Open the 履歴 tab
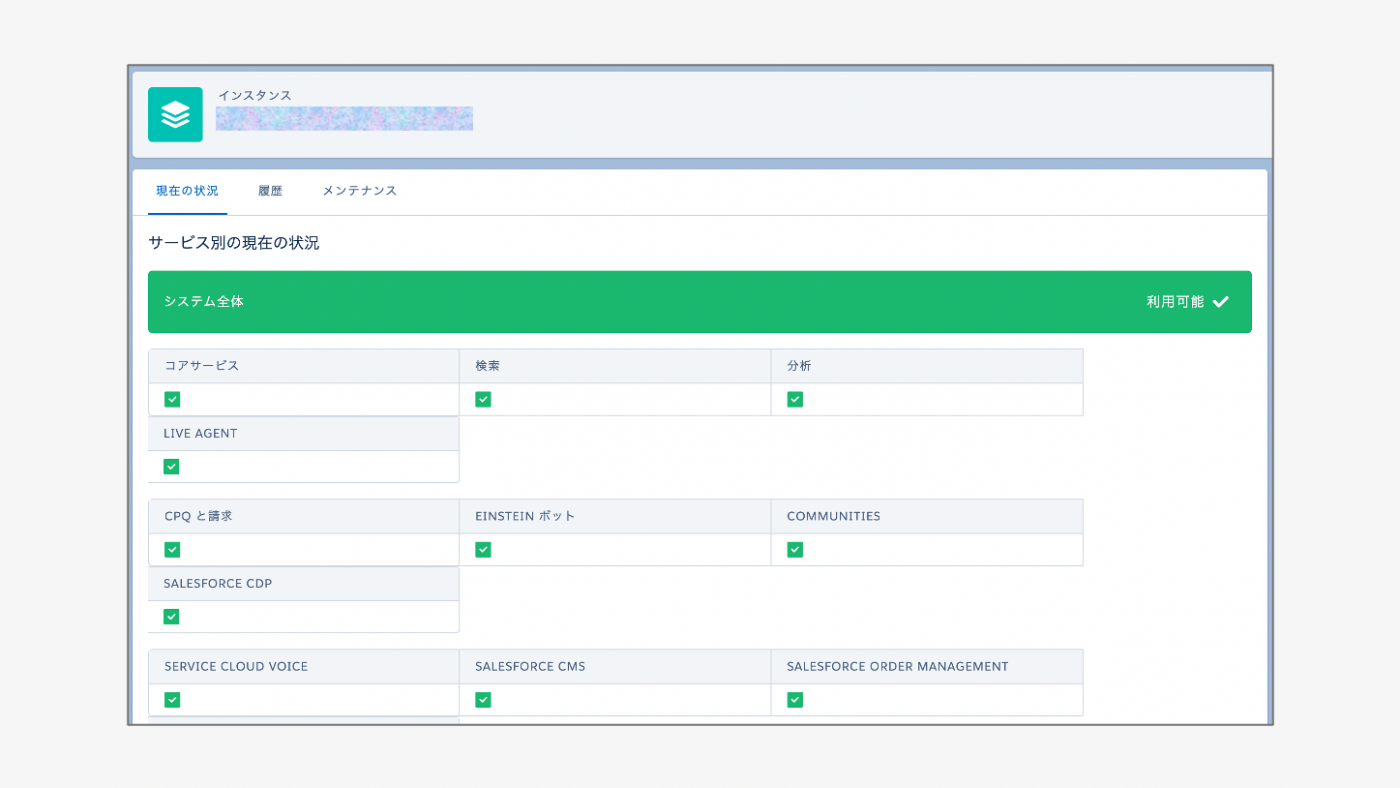The height and width of the screenshot is (788, 1400). pos(270,191)
